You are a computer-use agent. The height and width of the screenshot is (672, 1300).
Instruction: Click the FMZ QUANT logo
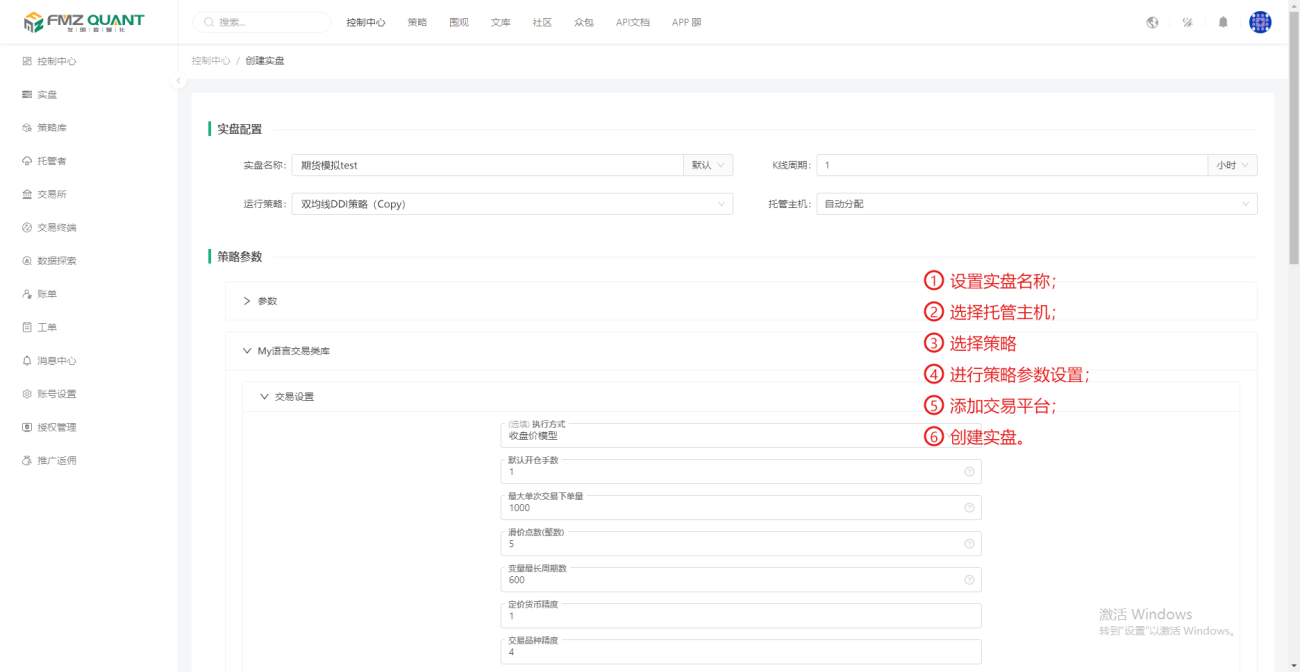pyautogui.click(x=84, y=22)
